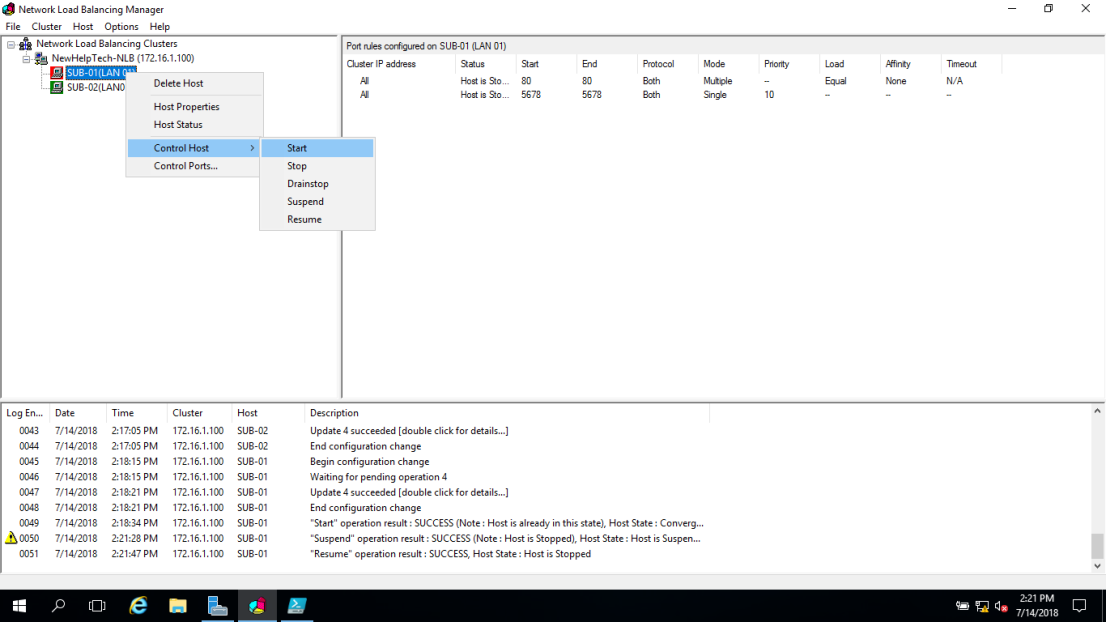Select log entry 0049 Start operation result

coord(356,523)
